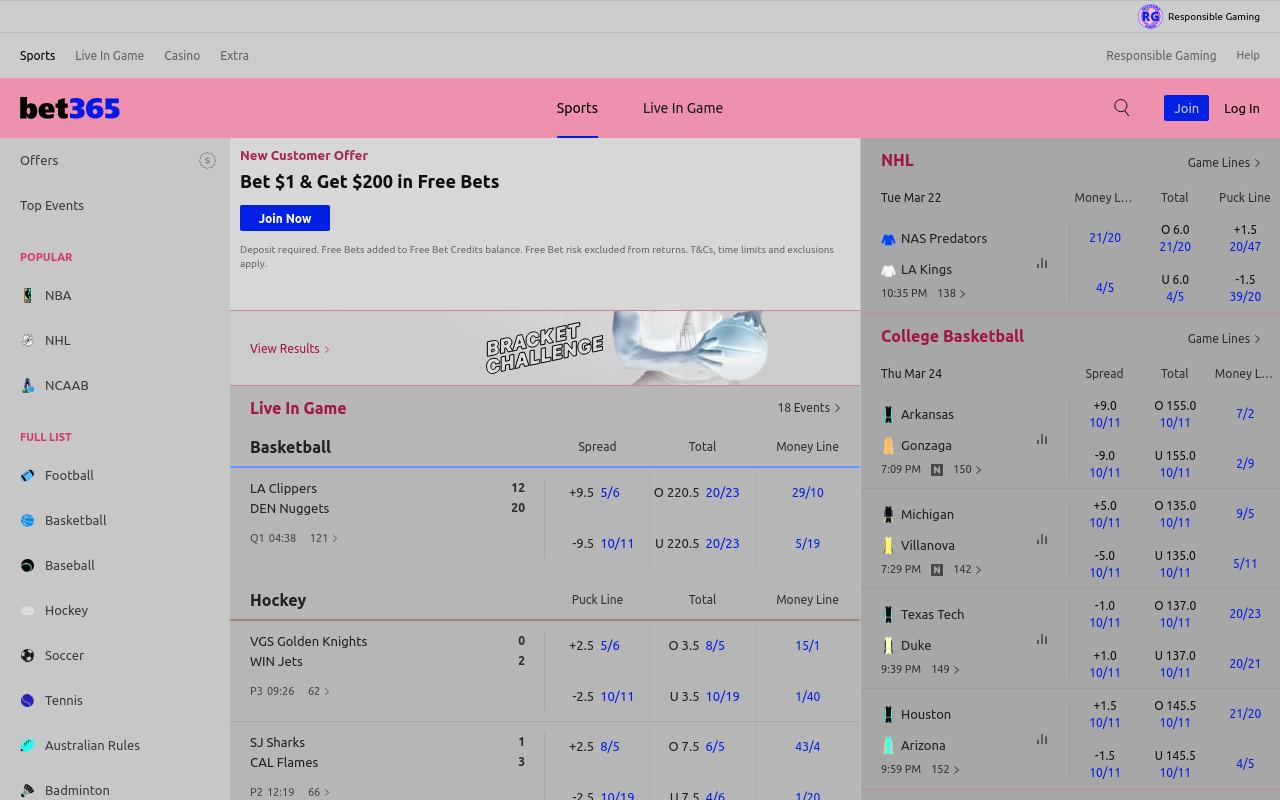
Task: Click the NCAAB sidebar icon
Action: [x=28, y=385]
